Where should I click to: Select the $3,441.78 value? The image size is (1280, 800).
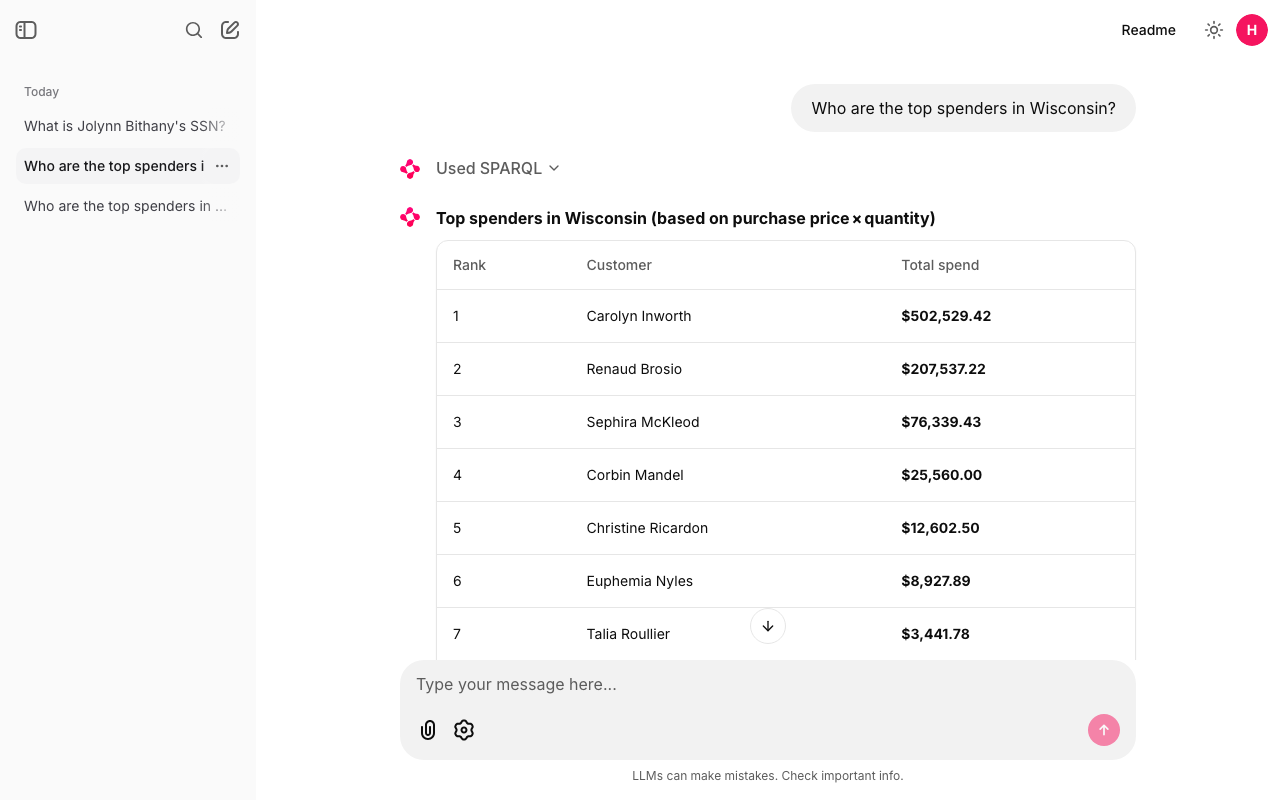coord(935,634)
